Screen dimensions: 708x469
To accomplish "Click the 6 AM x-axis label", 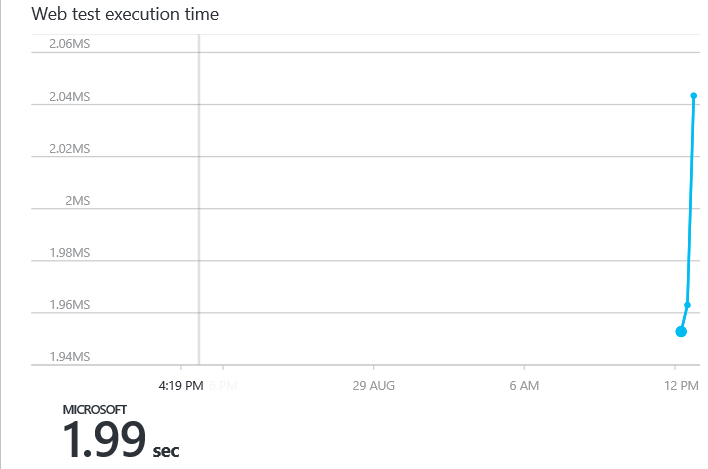I will (x=524, y=385).
